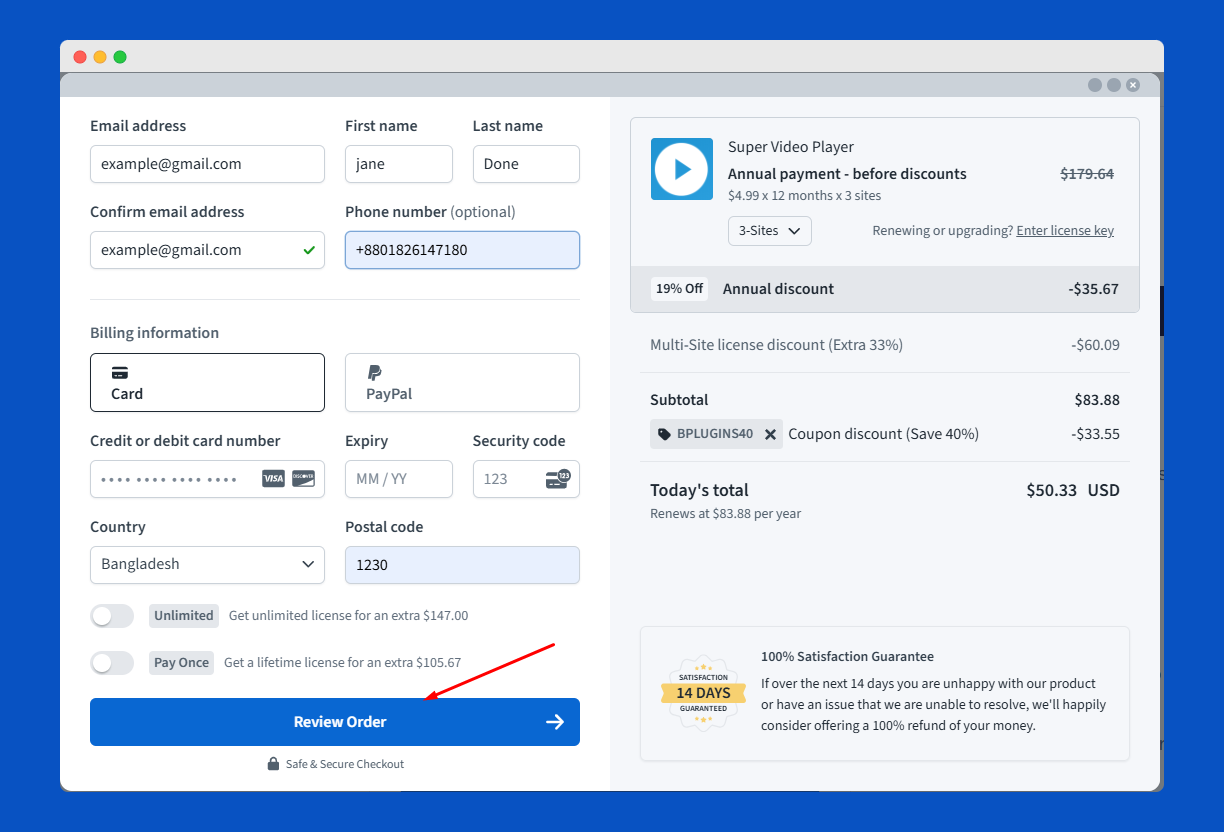This screenshot has height=832, width=1224.
Task: Switch to the PayPal payment method
Action: pyautogui.click(x=462, y=382)
